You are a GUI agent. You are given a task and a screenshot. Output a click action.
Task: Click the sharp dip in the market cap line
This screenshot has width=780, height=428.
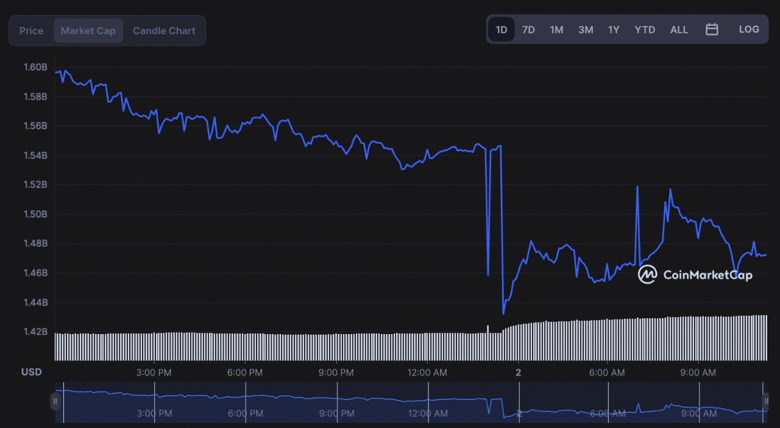coord(503,312)
